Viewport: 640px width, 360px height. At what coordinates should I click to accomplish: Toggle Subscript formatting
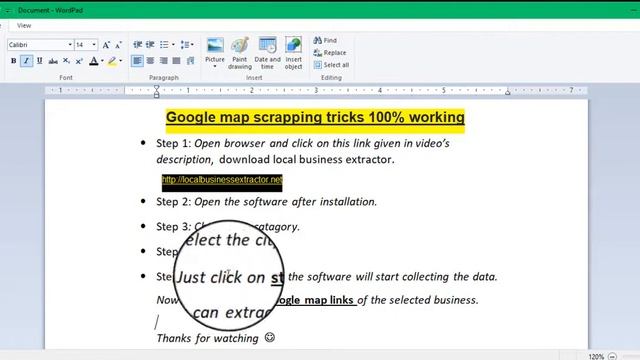click(x=66, y=61)
